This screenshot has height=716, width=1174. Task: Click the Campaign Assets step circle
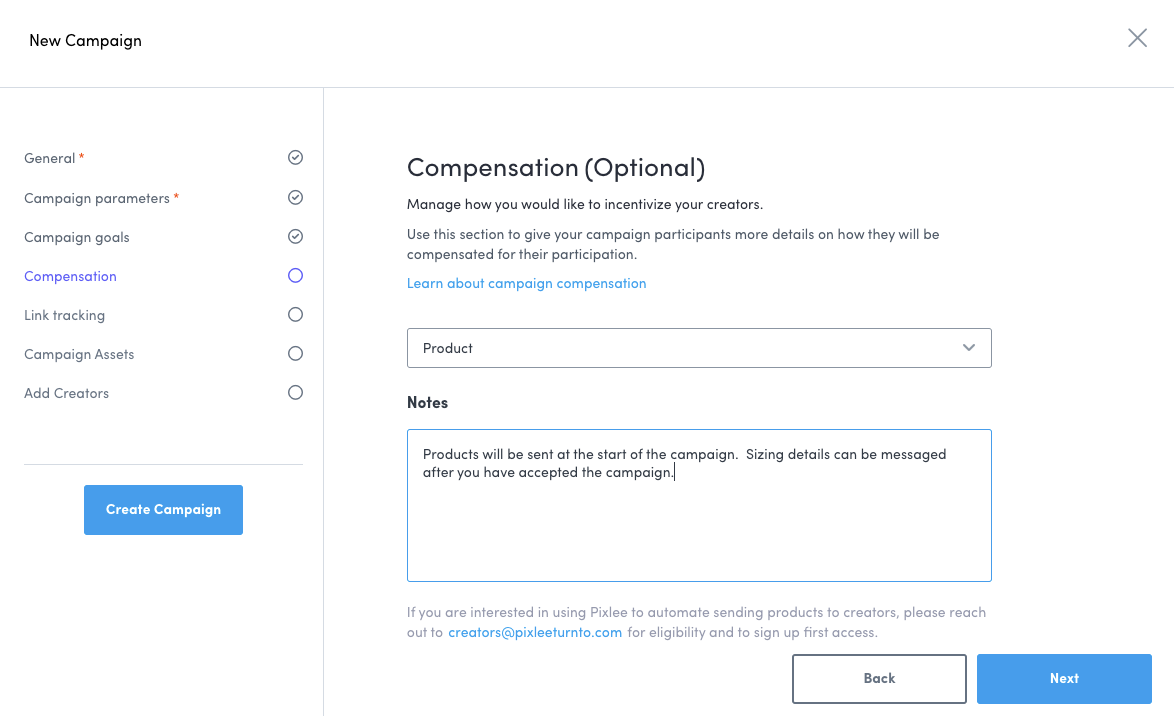[295, 354]
